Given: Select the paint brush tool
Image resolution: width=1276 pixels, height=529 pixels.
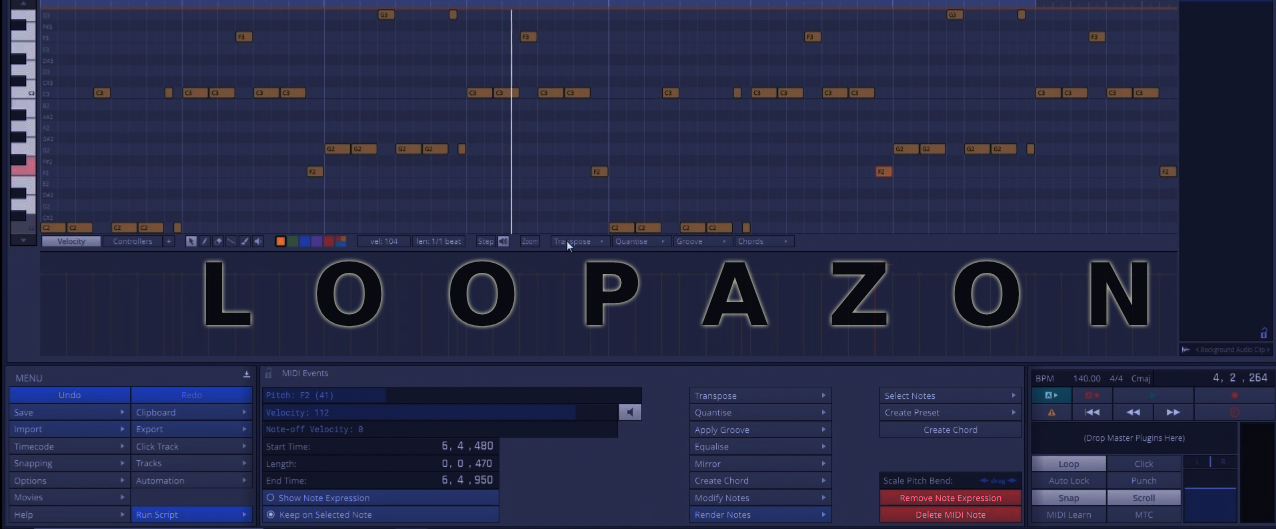Looking at the screenshot, I should (244, 241).
